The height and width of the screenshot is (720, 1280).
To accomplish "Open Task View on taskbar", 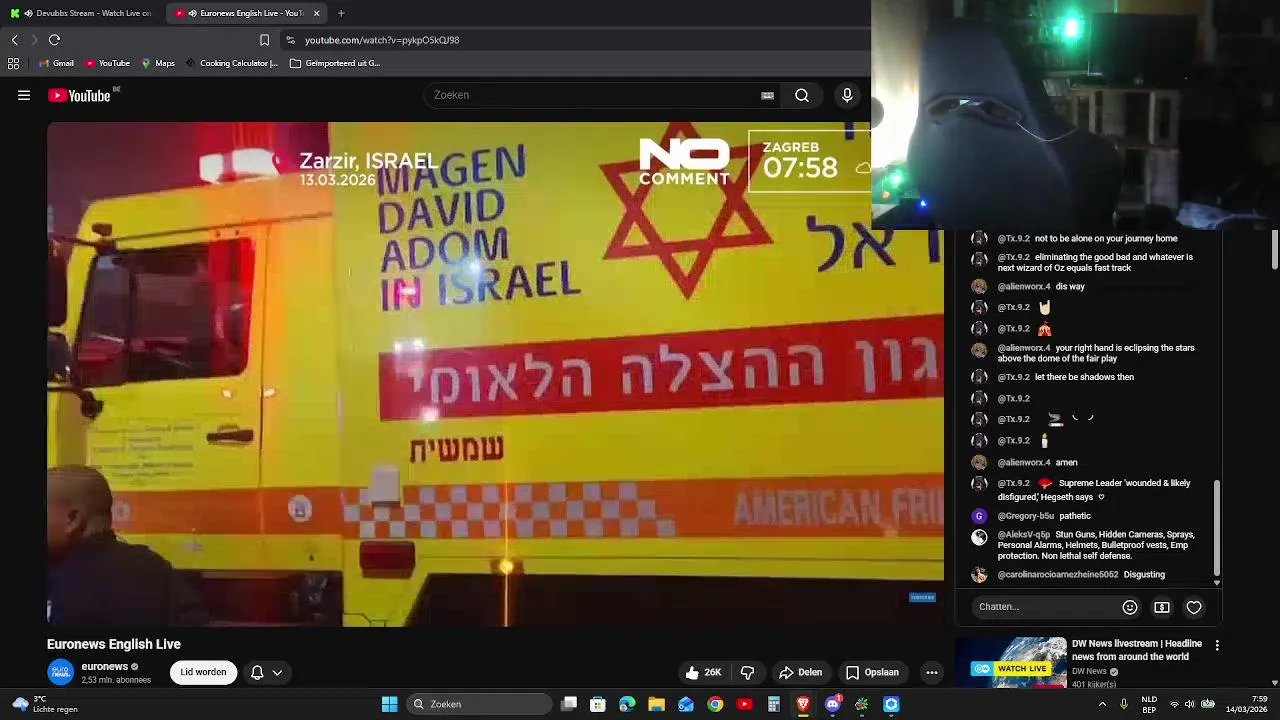I will (x=569, y=704).
